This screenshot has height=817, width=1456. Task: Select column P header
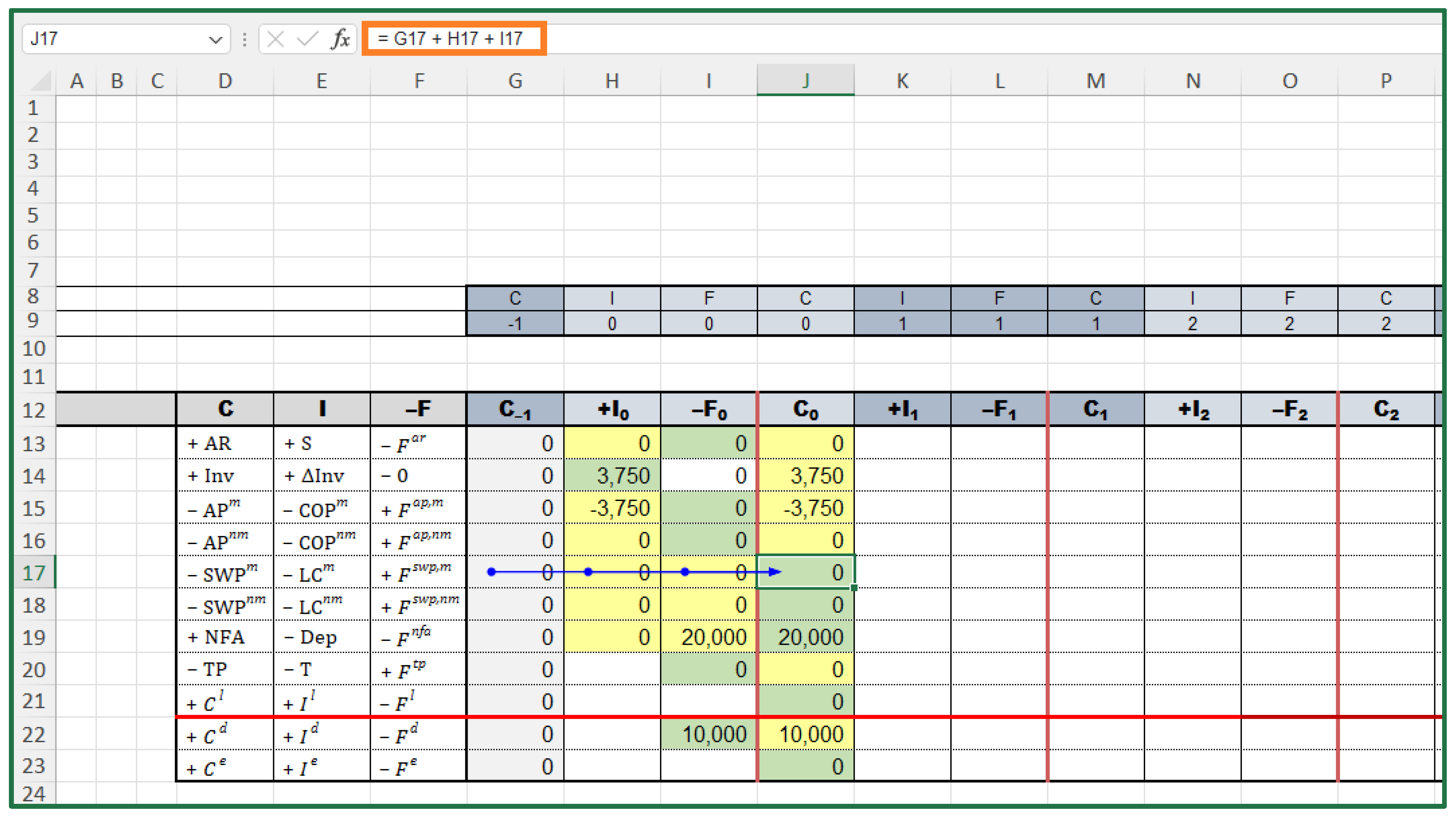point(1385,81)
